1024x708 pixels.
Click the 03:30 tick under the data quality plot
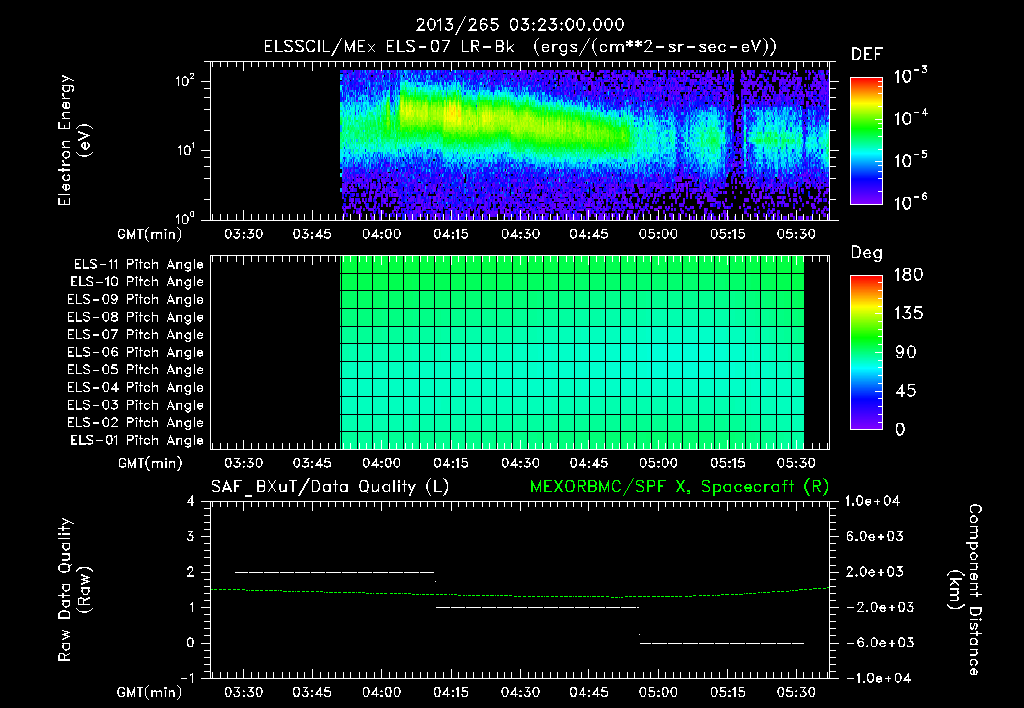pyautogui.click(x=244, y=692)
